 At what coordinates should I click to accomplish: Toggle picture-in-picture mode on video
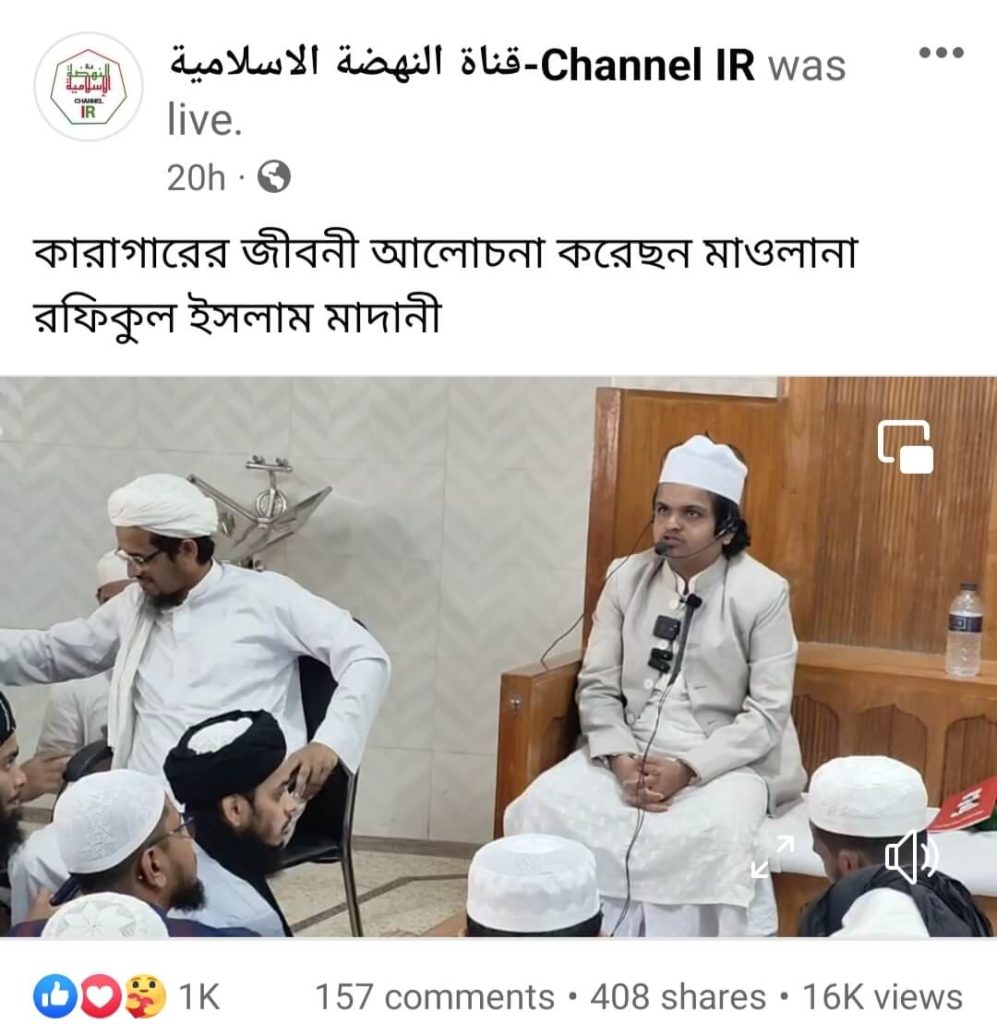click(x=905, y=447)
